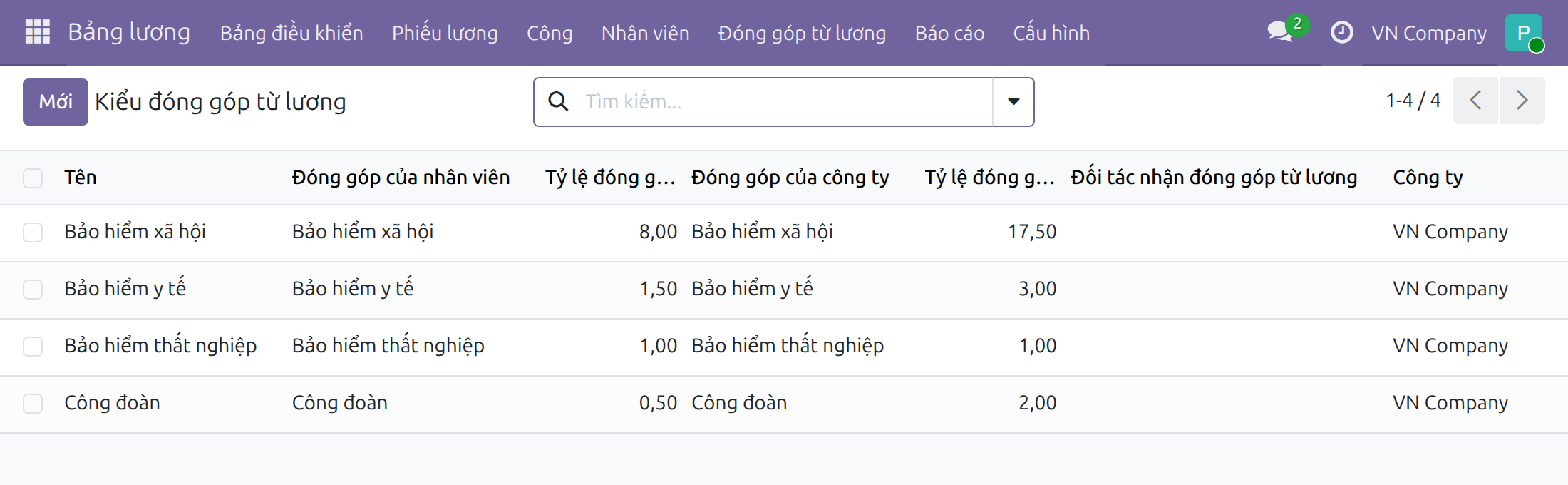Open the Cấu hình menu
Screen dimensions: 1568x485
1051,33
